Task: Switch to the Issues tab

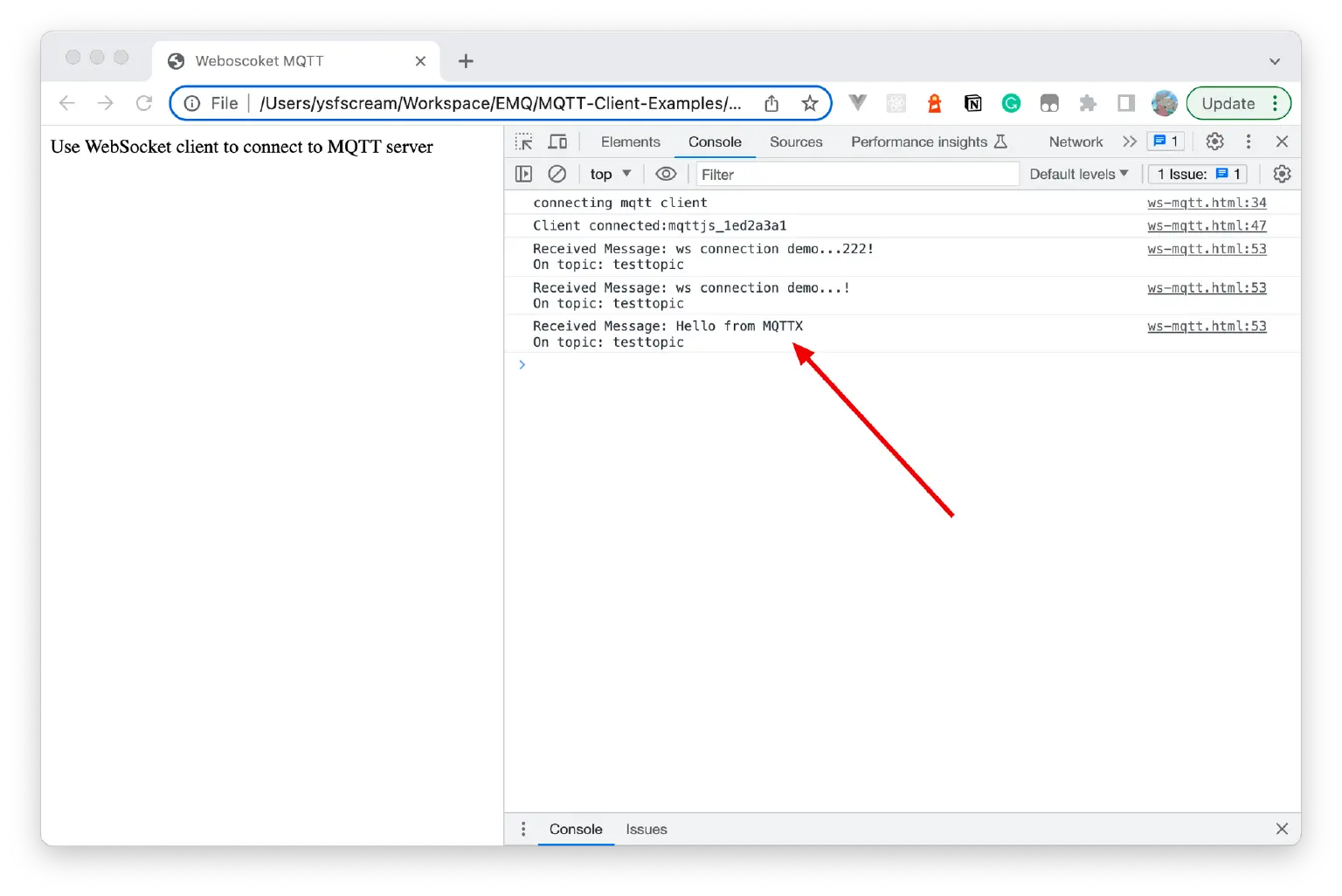Action: (x=646, y=829)
